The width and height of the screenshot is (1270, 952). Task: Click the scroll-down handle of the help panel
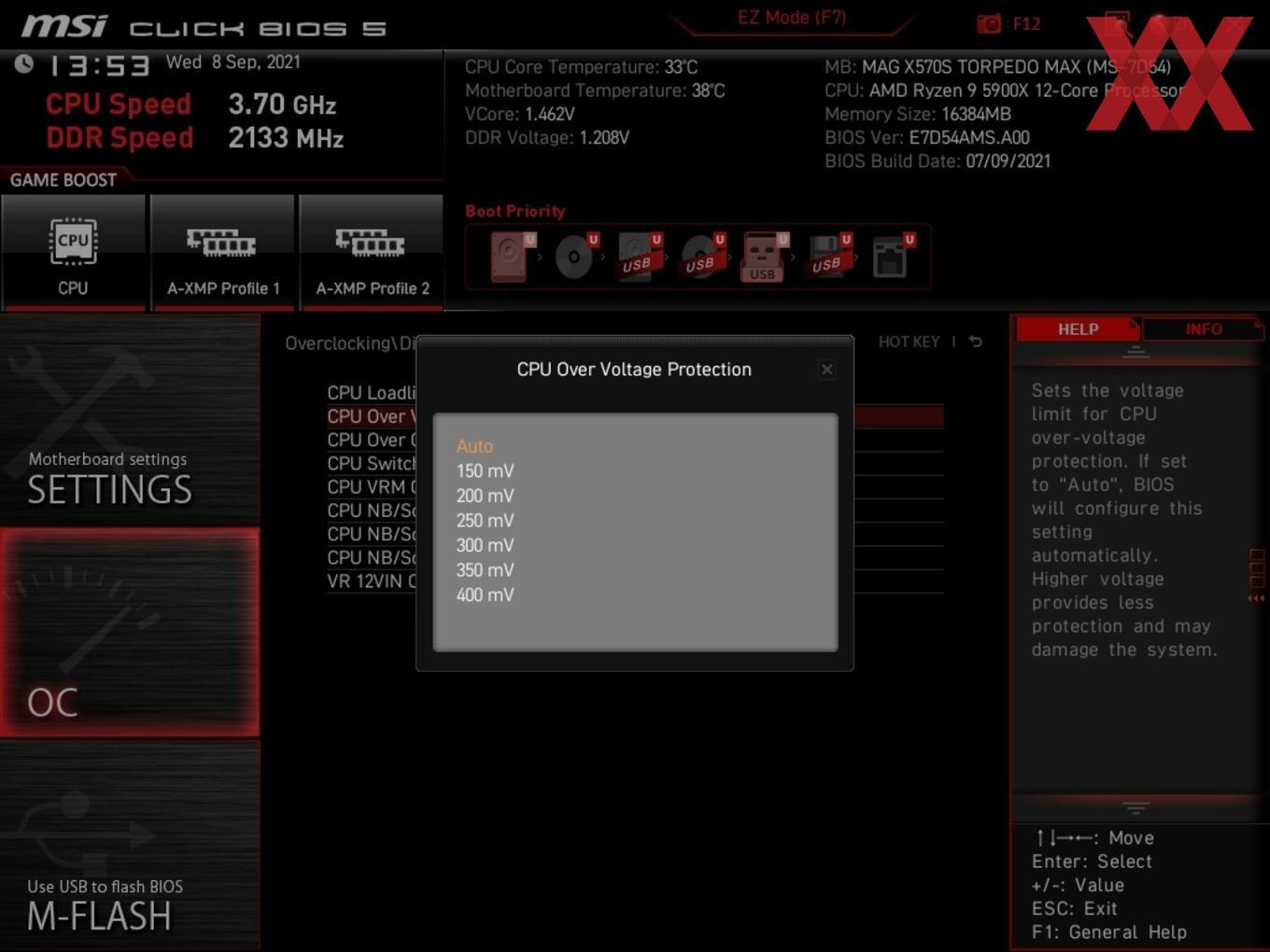click(x=1136, y=807)
